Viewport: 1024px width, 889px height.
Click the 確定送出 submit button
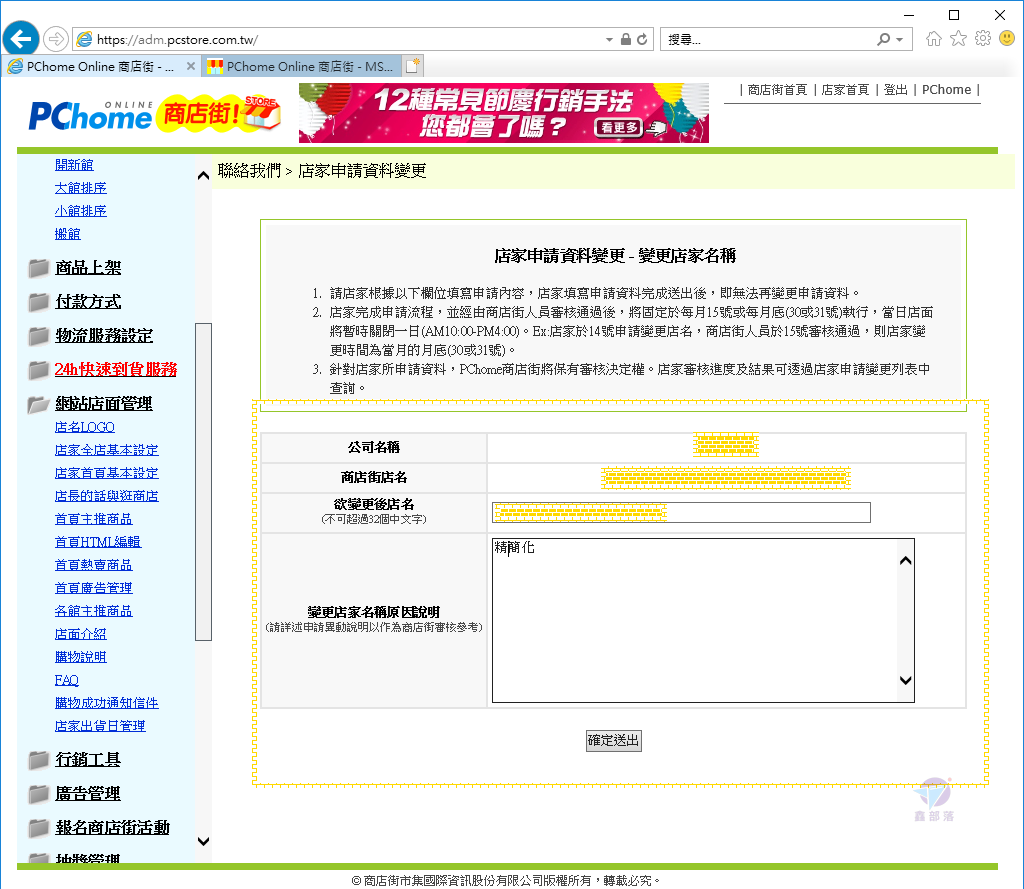click(x=614, y=741)
